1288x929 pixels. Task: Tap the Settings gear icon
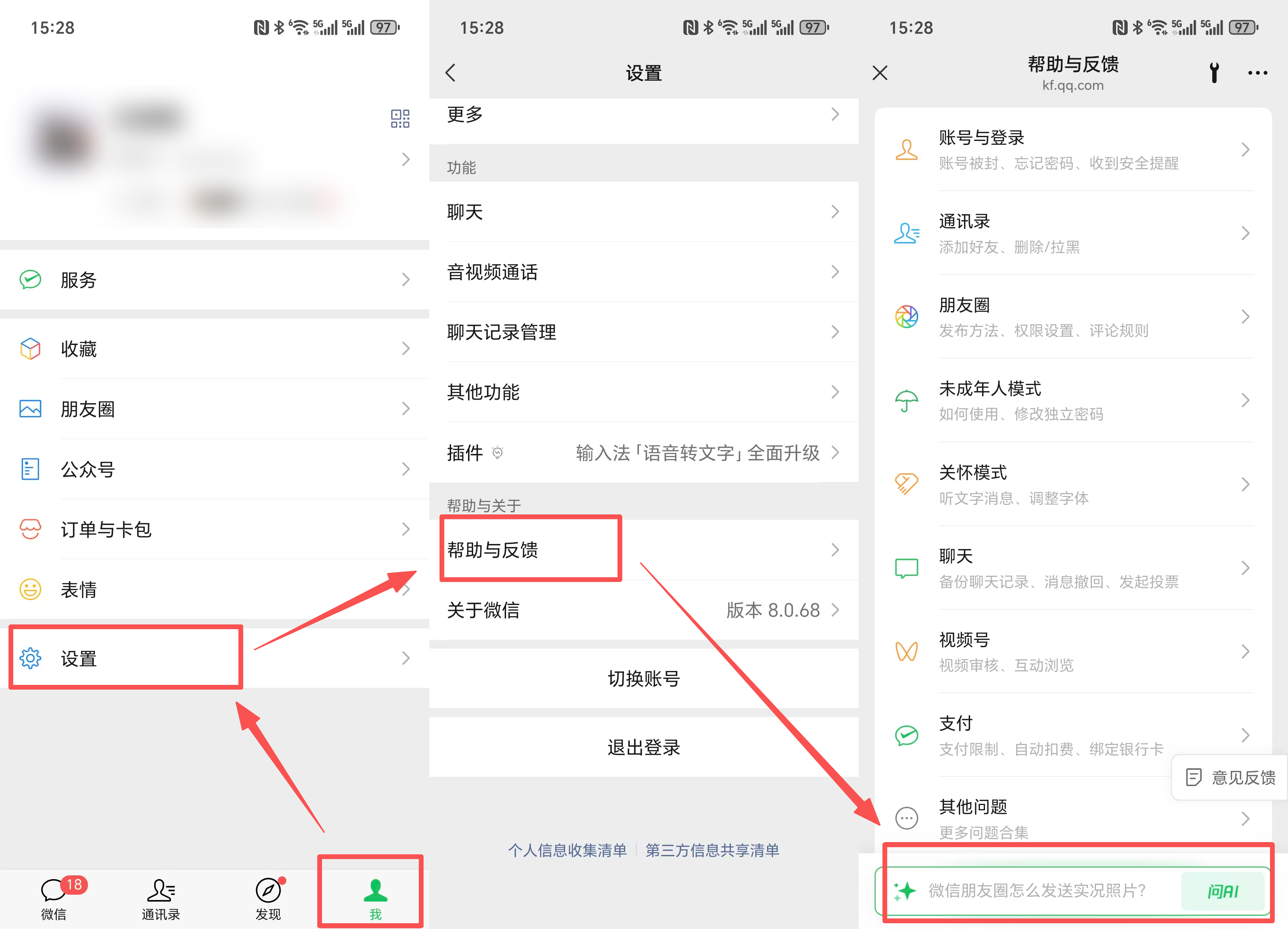30,658
